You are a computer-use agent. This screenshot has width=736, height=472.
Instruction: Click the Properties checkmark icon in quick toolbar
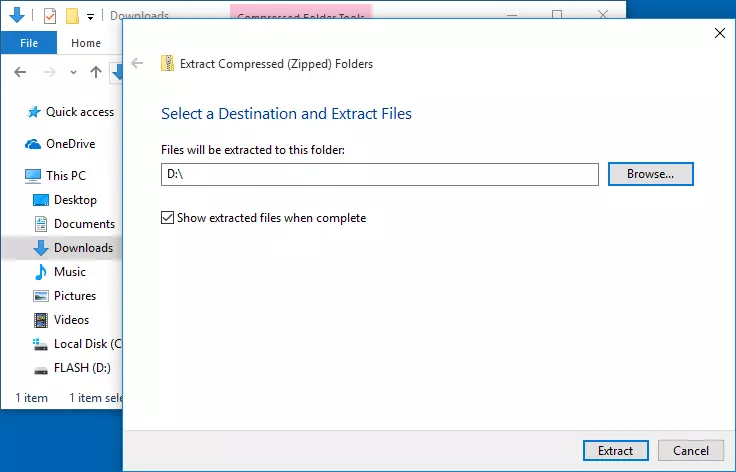[x=50, y=16]
